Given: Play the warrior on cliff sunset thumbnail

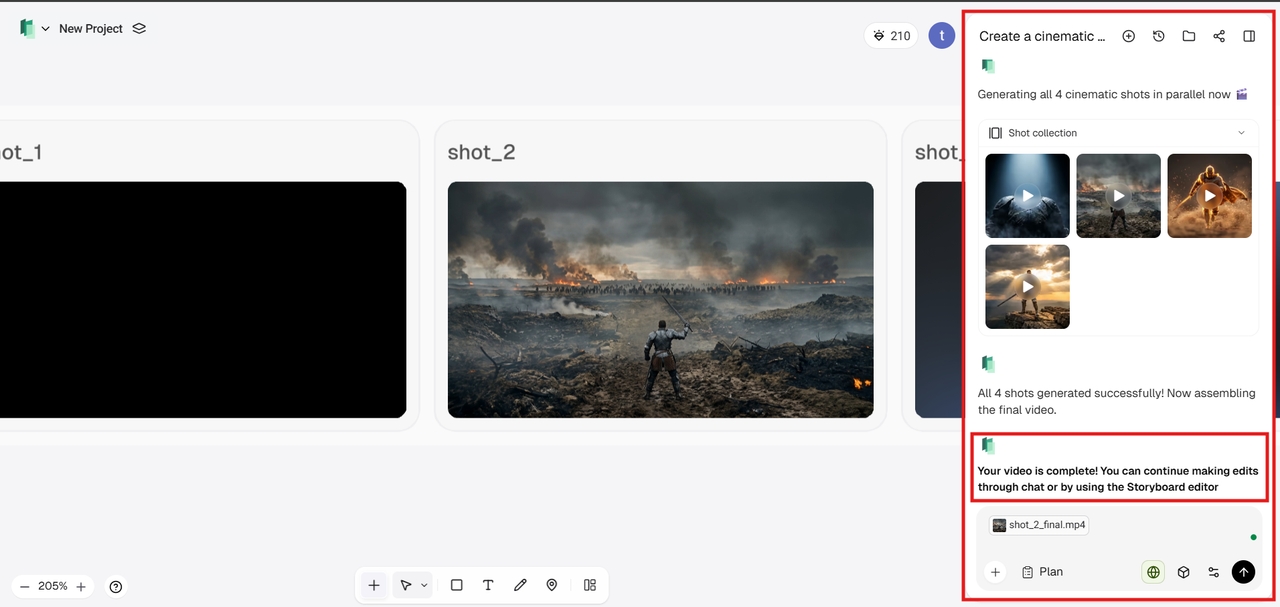Looking at the screenshot, I should coord(1027,286).
